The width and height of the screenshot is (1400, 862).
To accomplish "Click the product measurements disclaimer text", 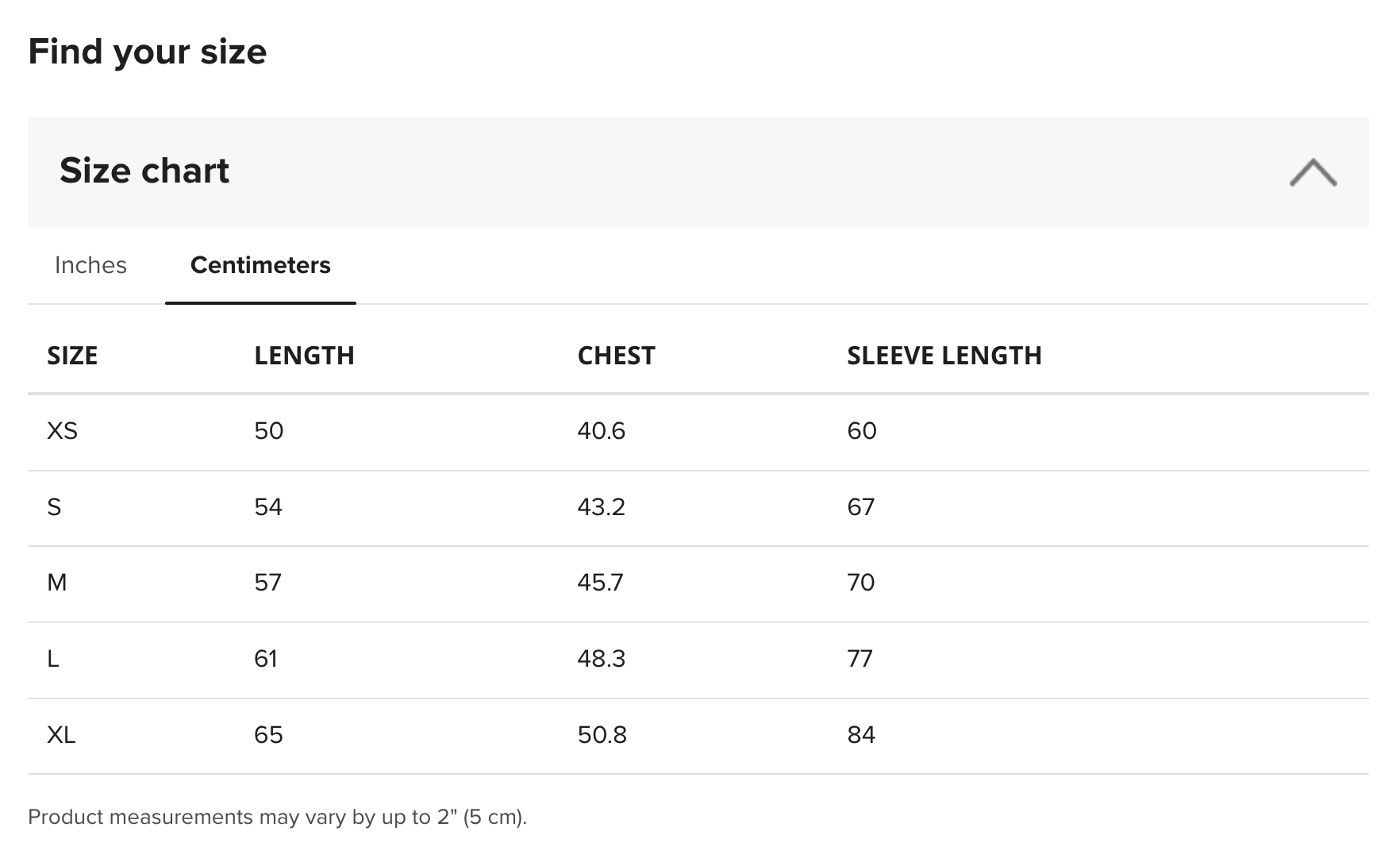I will pyautogui.click(x=277, y=817).
